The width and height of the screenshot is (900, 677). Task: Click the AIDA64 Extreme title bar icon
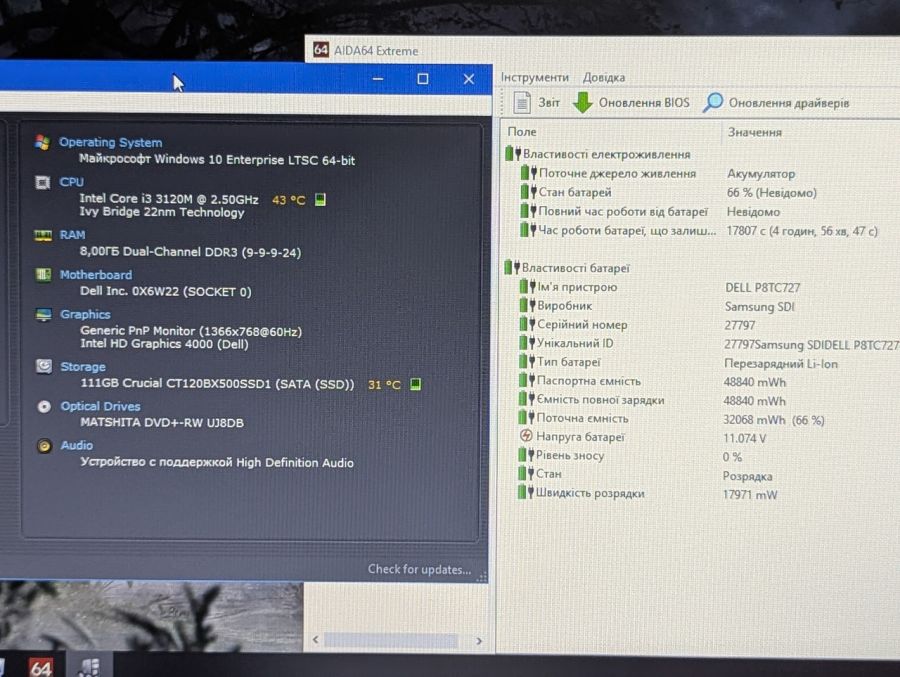coord(321,50)
